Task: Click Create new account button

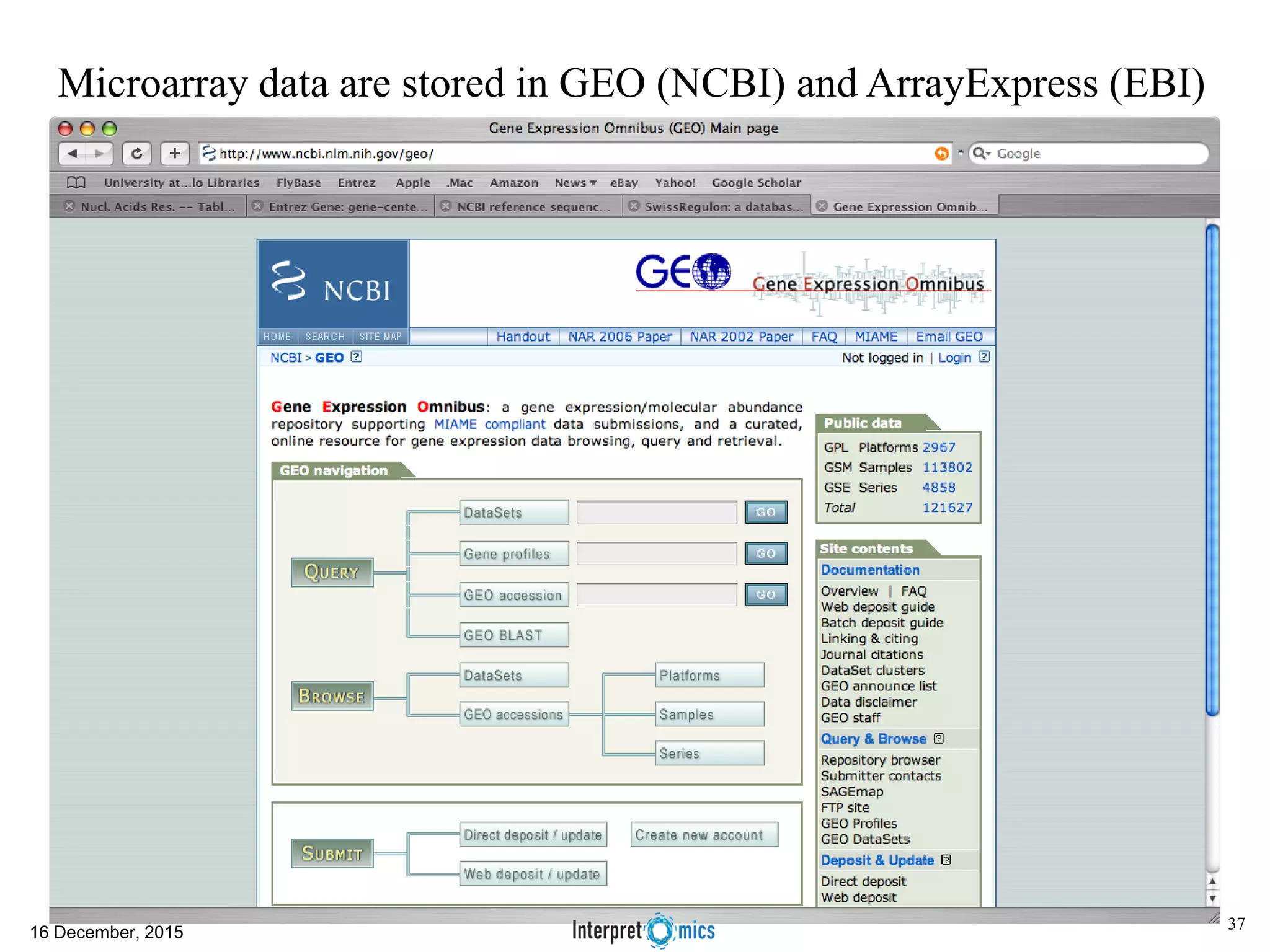Action: (704, 835)
